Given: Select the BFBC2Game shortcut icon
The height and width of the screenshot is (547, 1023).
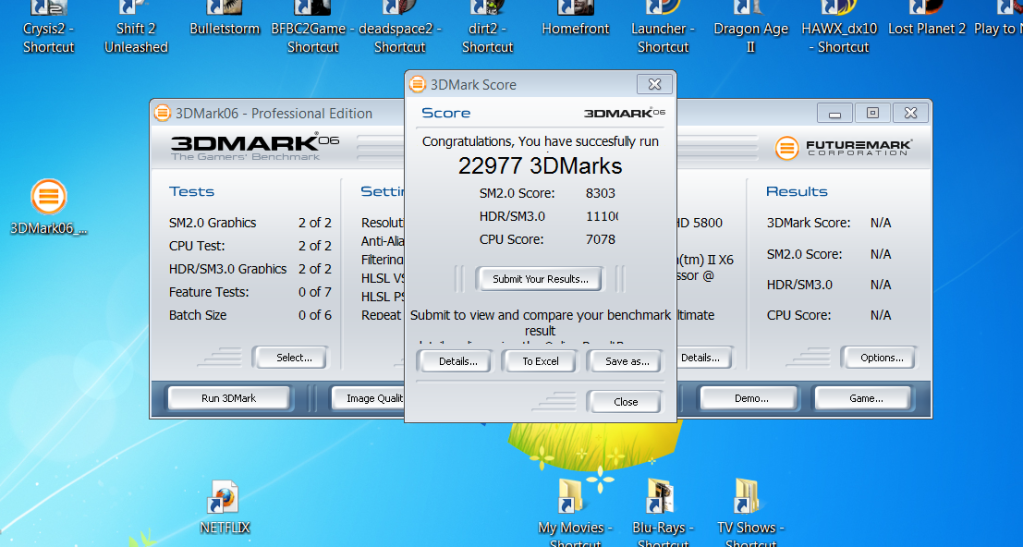Looking at the screenshot, I should [x=313, y=26].
